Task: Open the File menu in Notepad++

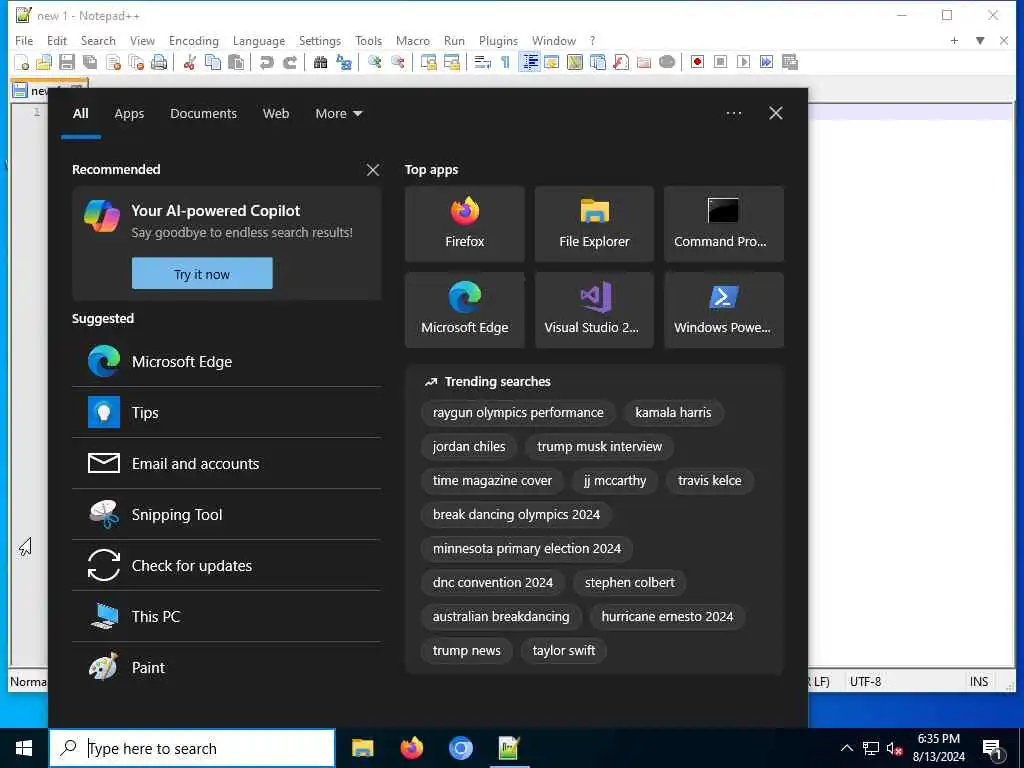Action: click(24, 40)
